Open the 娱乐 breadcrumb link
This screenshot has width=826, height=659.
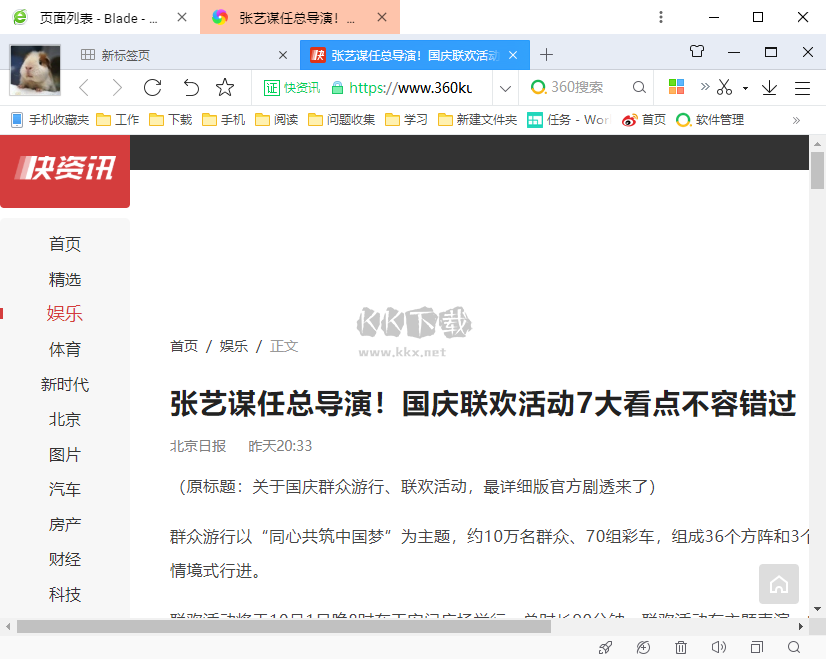coord(234,346)
